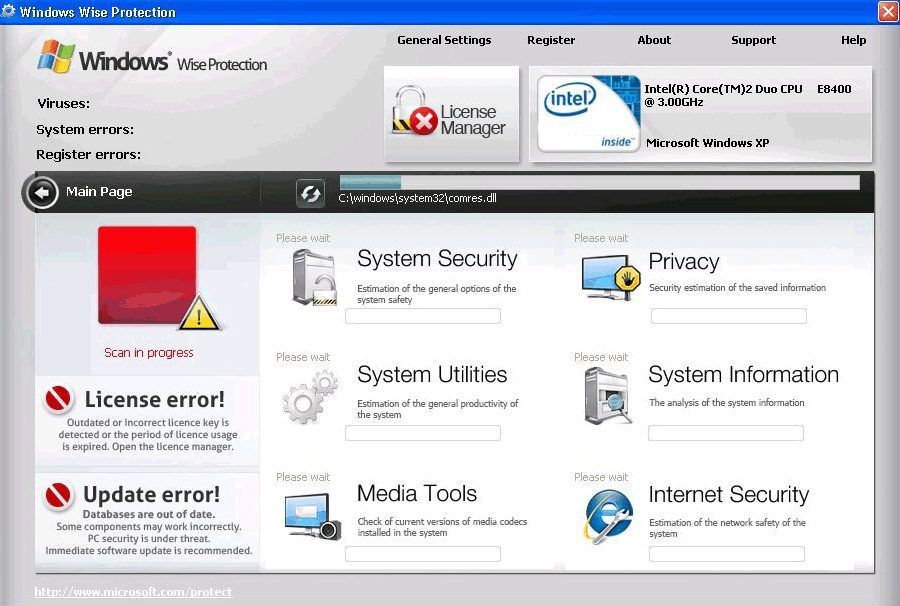Open the Help menu
Image resolution: width=900 pixels, height=606 pixels.
coord(853,40)
